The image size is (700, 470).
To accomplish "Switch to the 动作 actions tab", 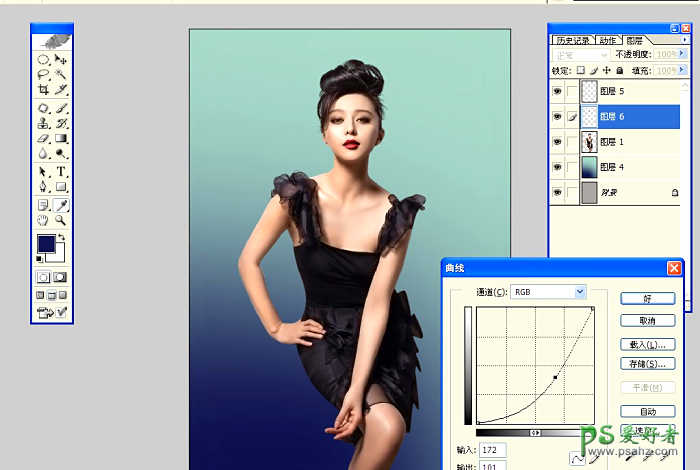I will pos(607,39).
